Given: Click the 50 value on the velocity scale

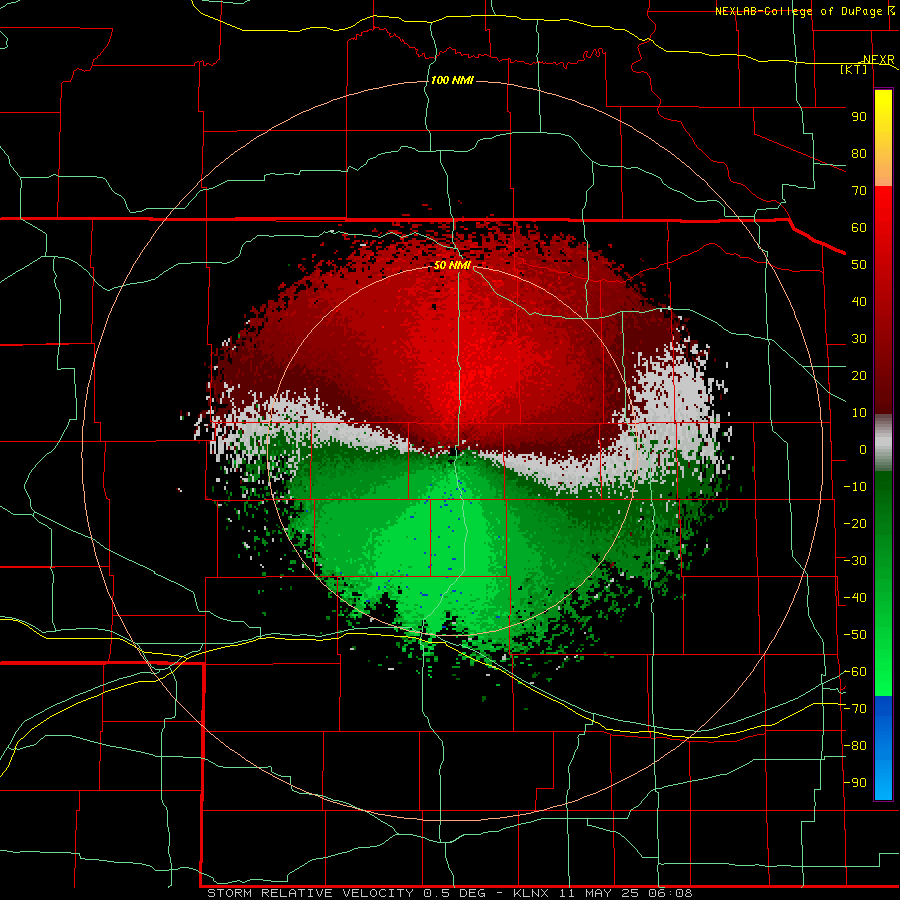Looking at the screenshot, I should [859, 265].
